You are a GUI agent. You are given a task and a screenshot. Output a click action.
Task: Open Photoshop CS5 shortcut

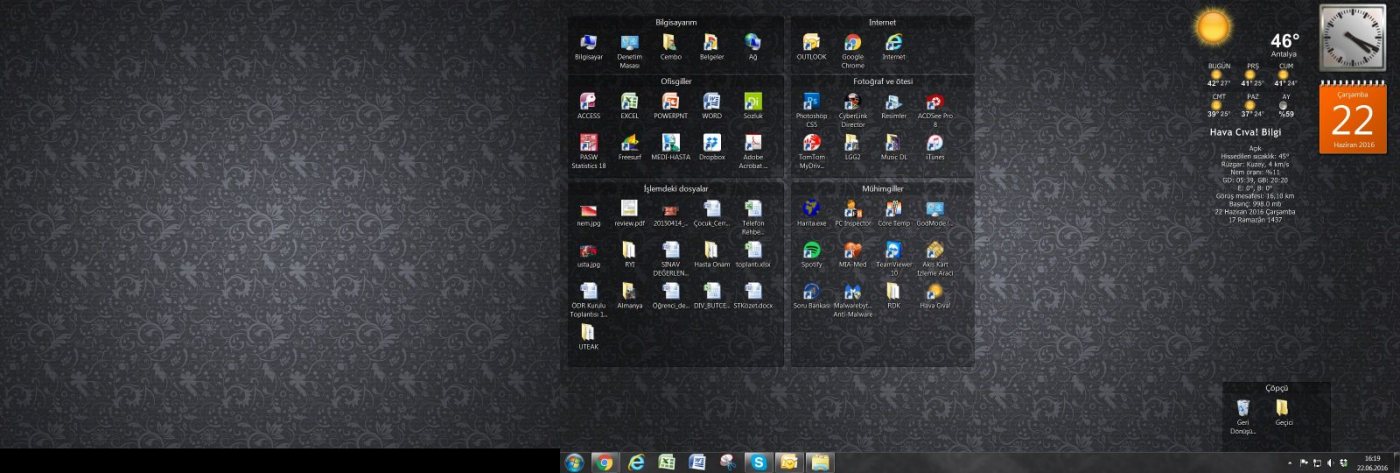[x=811, y=102]
